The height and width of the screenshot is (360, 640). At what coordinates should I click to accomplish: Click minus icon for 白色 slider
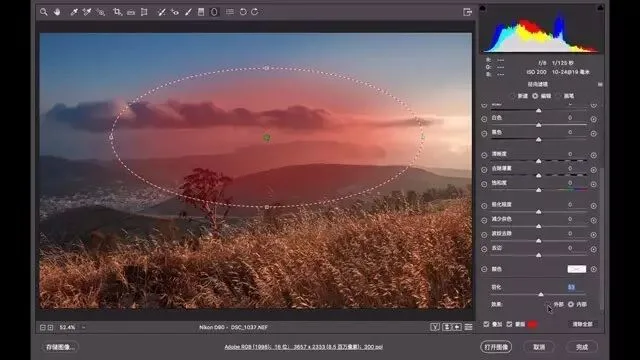(484, 119)
